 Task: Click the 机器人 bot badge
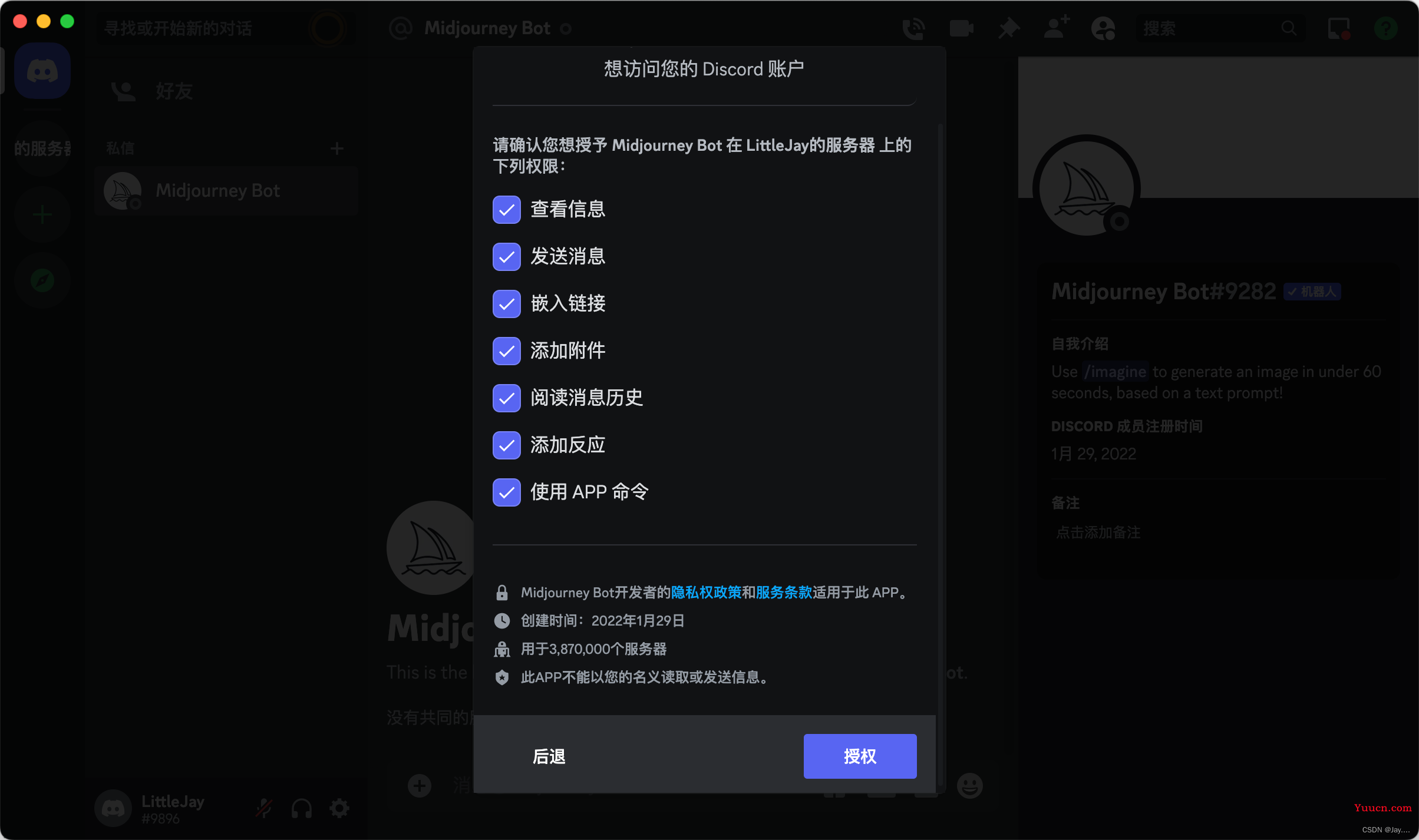(x=1312, y=292)
